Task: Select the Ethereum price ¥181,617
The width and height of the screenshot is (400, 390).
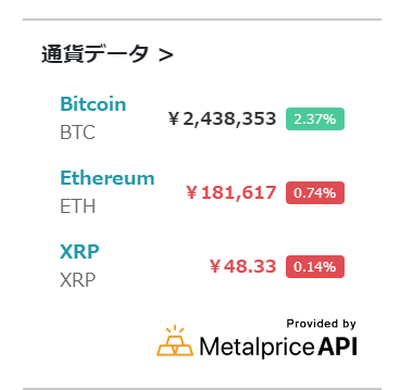Action: coord(231,193)
